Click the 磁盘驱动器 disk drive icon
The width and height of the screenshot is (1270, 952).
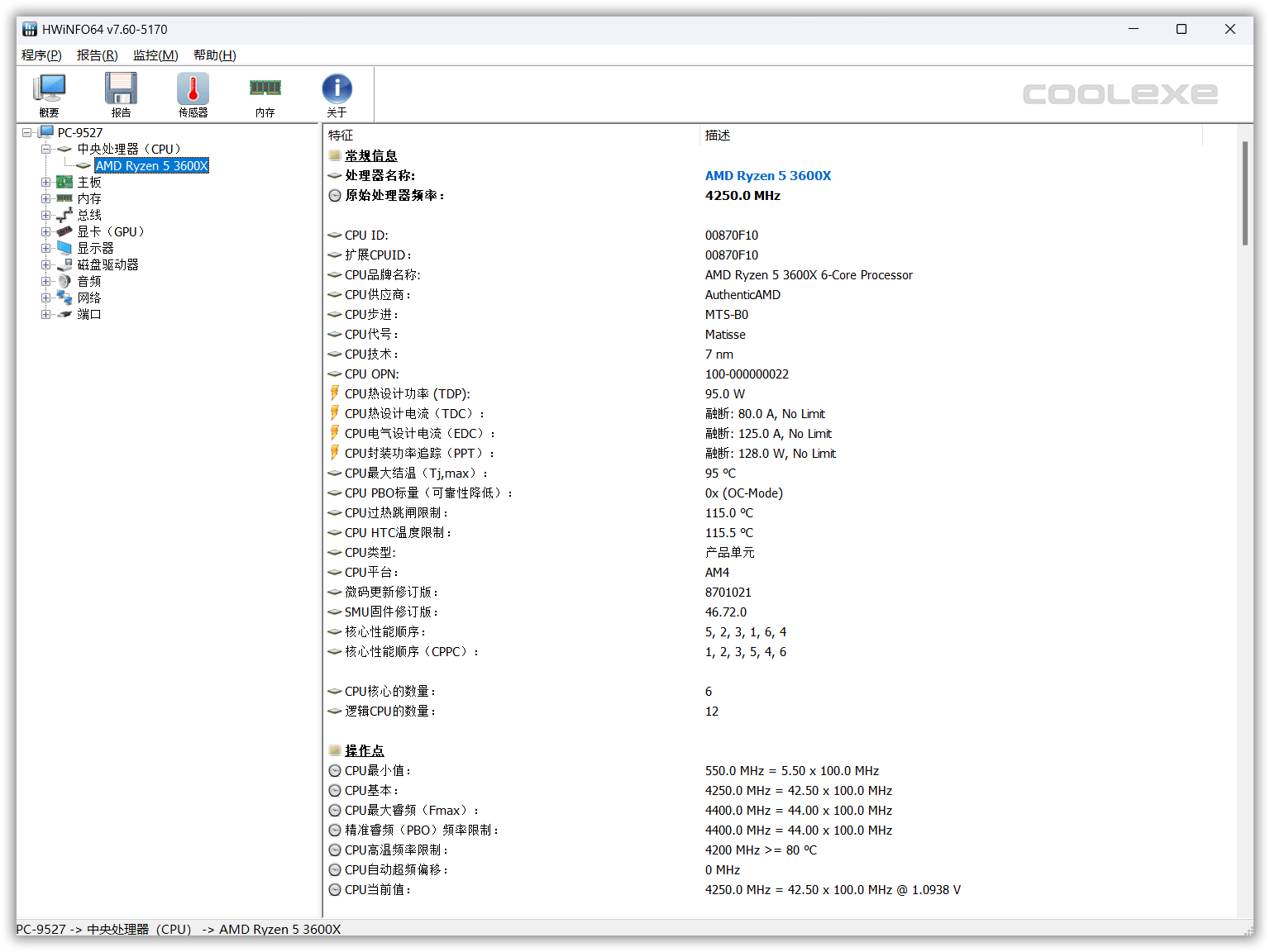click(64, 264)
